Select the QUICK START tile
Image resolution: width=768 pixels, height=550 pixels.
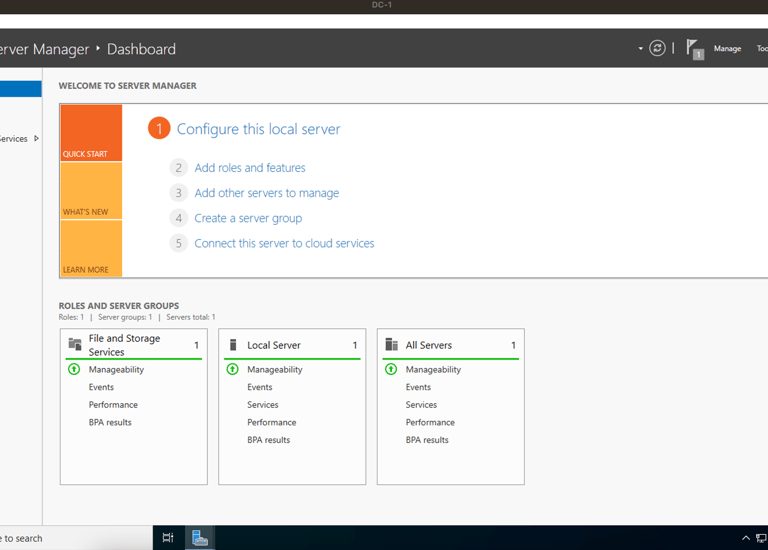(x=91, y=133)
